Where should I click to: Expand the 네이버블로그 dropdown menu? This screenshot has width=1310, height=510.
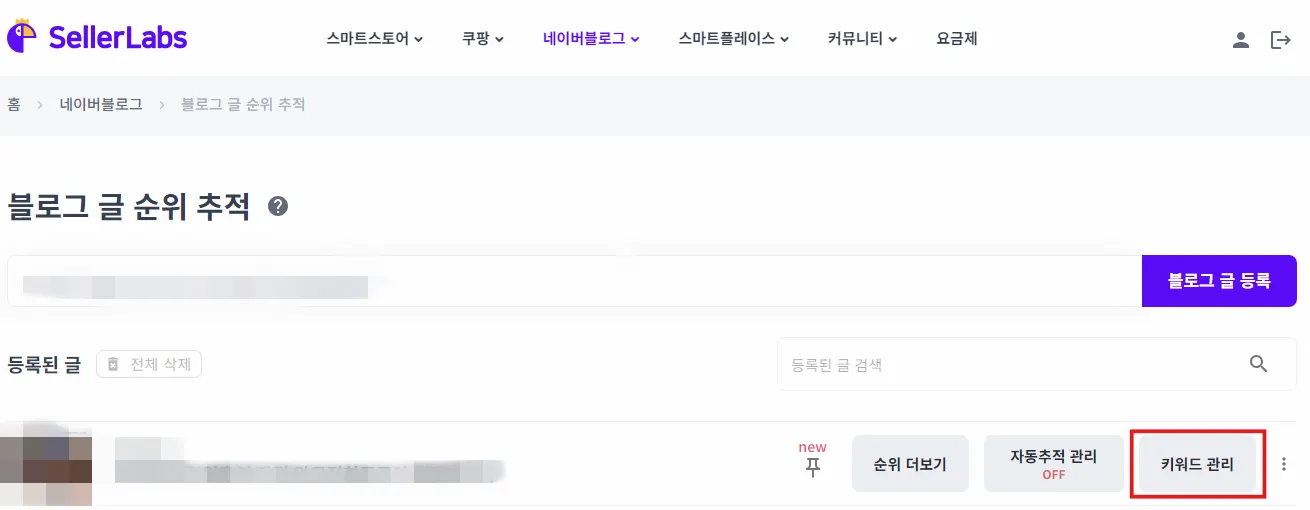pyautogui.click(x=591, y=40)
